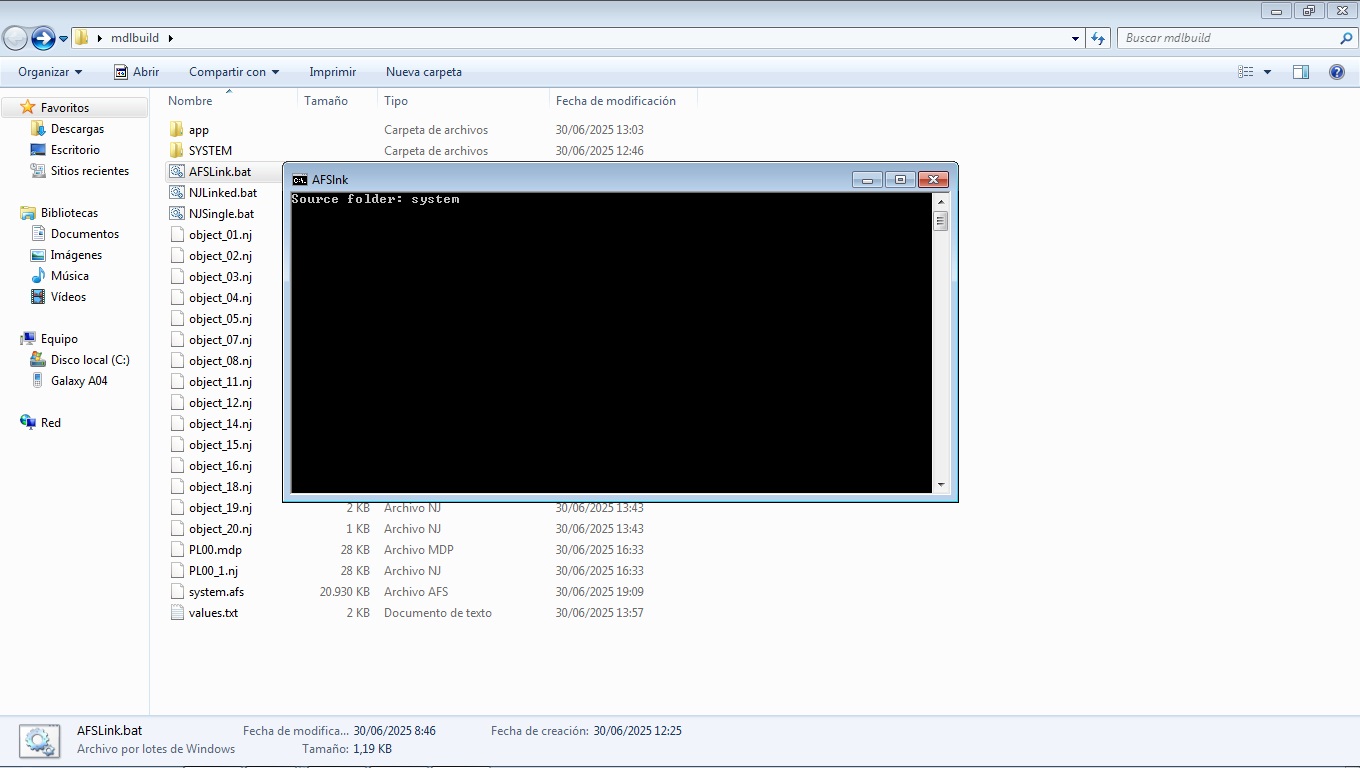Click the back navigation arrow
Screen dimensions: 1360x768
pos(15,38)
